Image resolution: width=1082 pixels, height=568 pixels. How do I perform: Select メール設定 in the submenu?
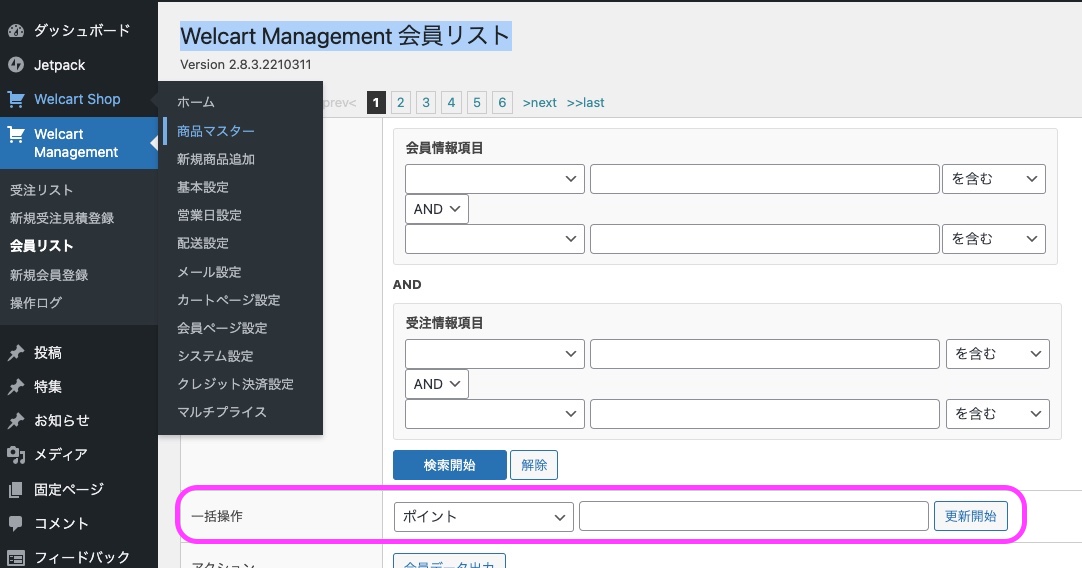point(209,272)
